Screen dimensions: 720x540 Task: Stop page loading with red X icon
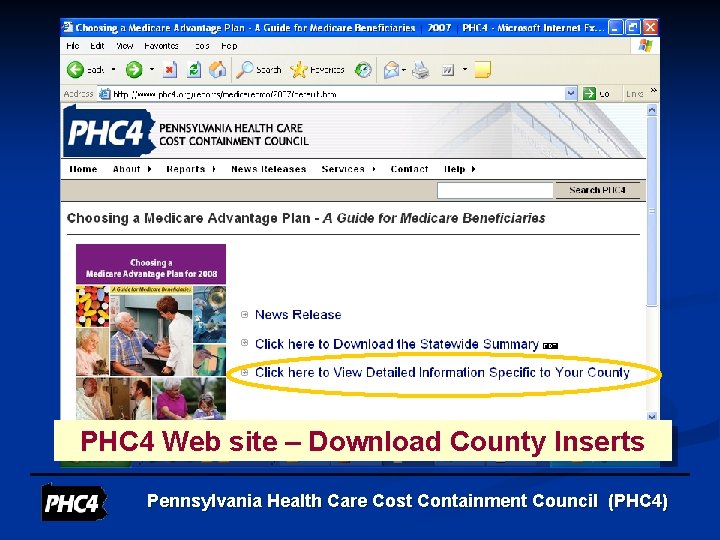[x=169, y=70]
